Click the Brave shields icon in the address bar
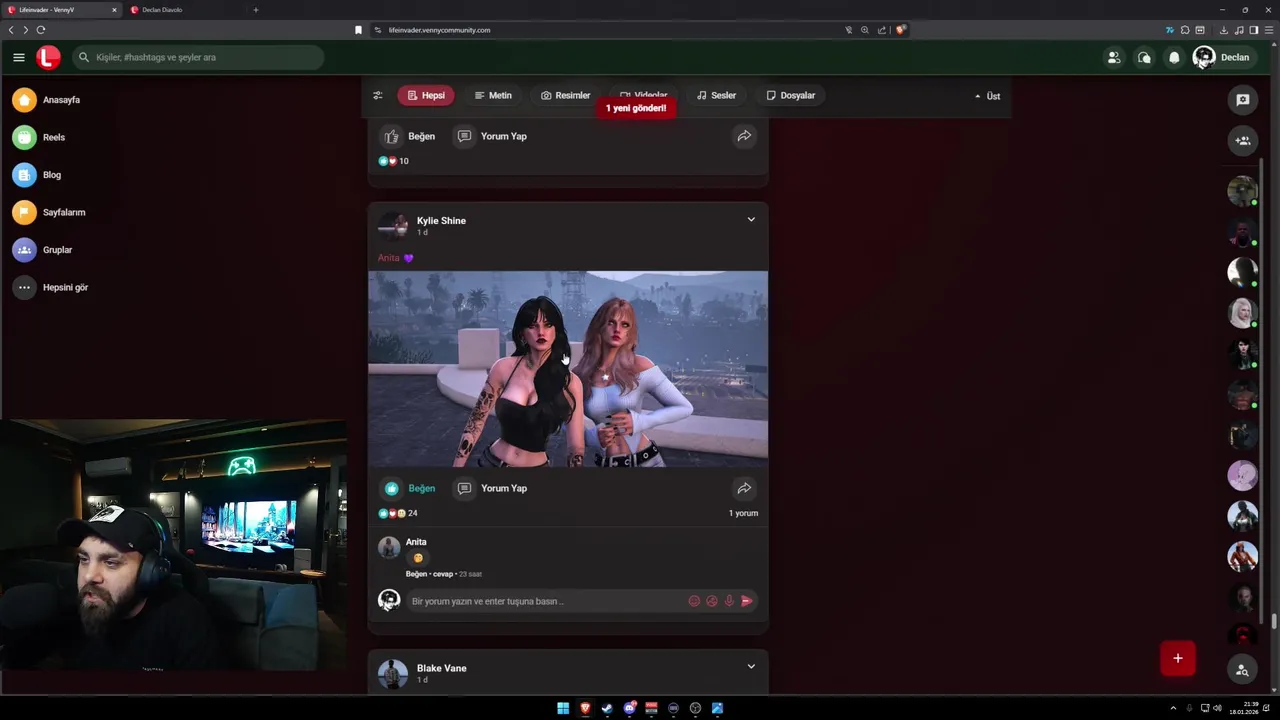This screenshot has width=1280, height=720. click(x=900, y=30)
